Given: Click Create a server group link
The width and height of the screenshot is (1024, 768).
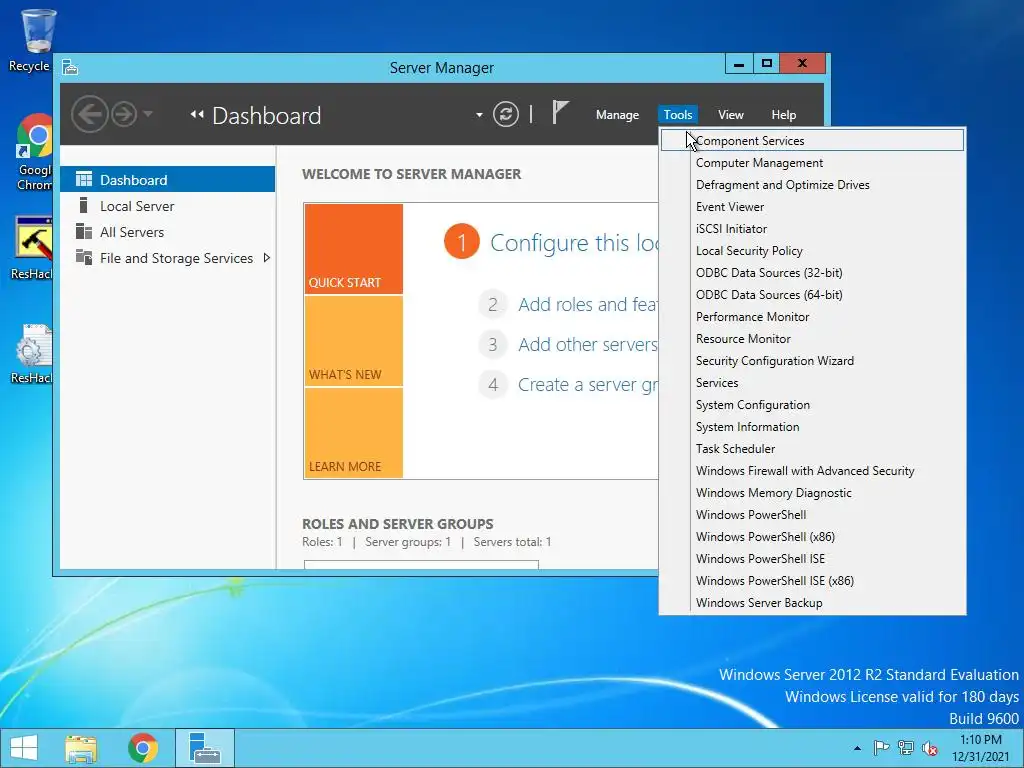Looking at the screenshot, I should (588, 385).
